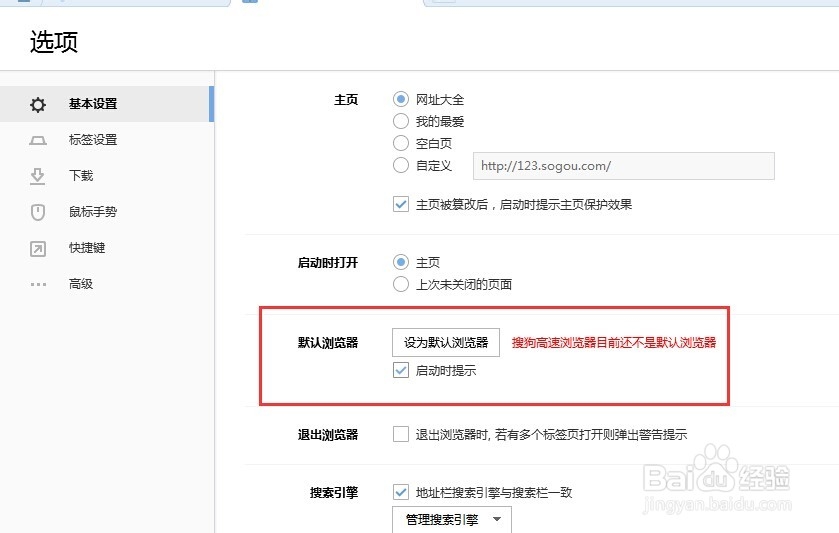
Task: Click the 选项 page title
Action: point(54,42)
